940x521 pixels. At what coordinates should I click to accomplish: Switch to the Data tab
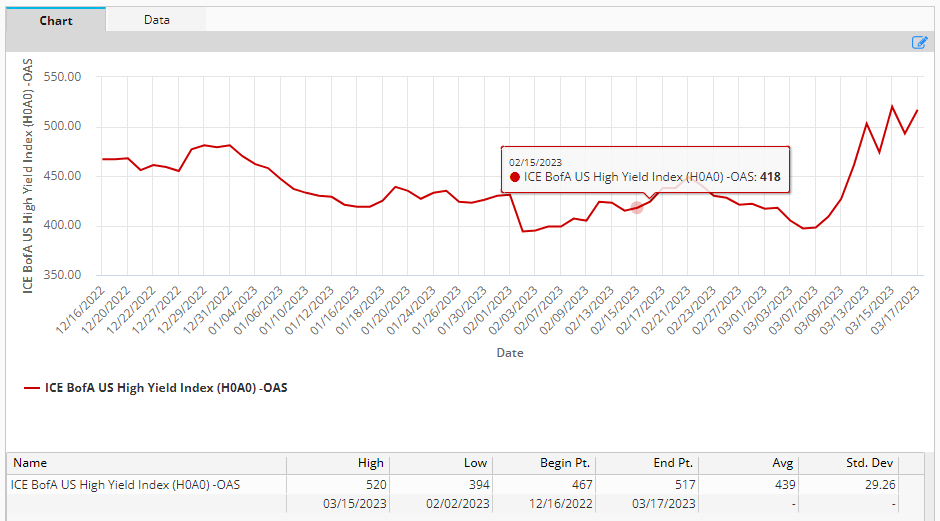tap(156, 20)
